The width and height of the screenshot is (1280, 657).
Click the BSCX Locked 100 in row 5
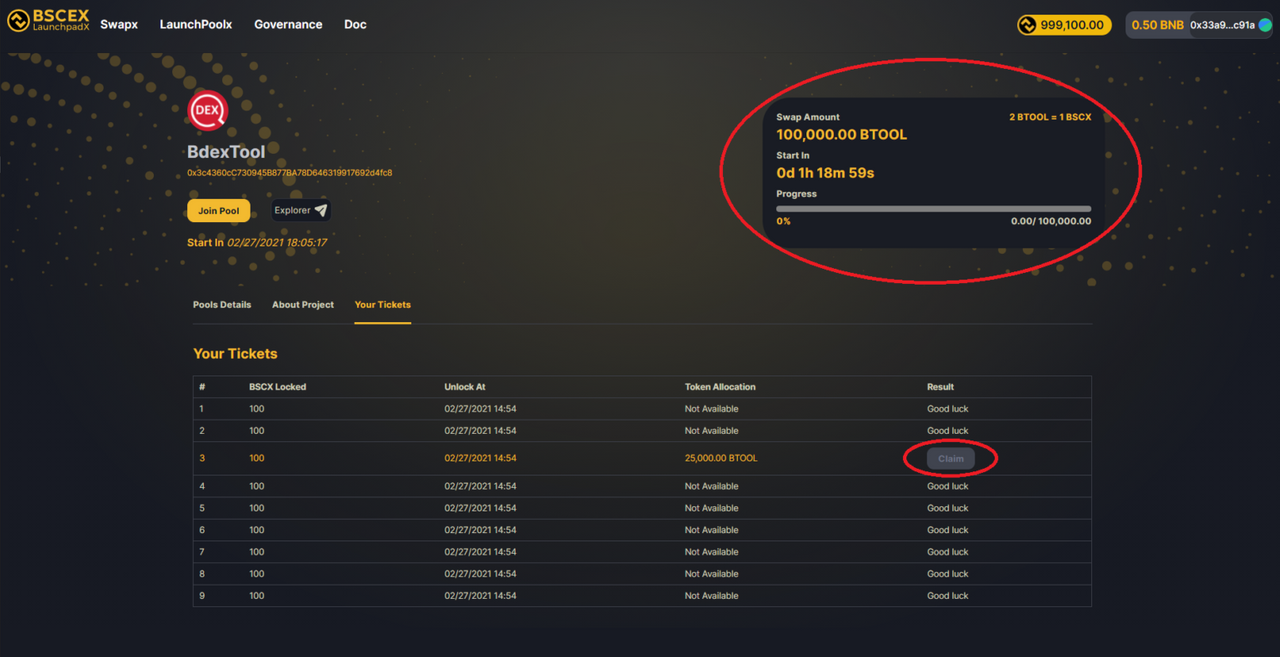click(x=257, y=508)
